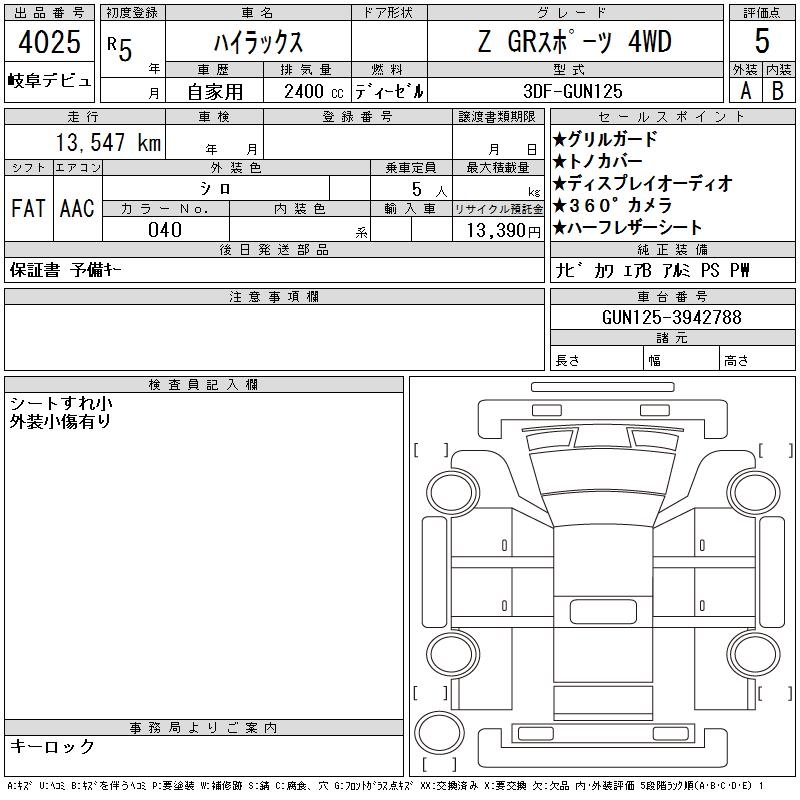Select inspector note シートすれ小
Viewport: 800px width, 800px height.
pyautogui.click(x=61, y=403)
